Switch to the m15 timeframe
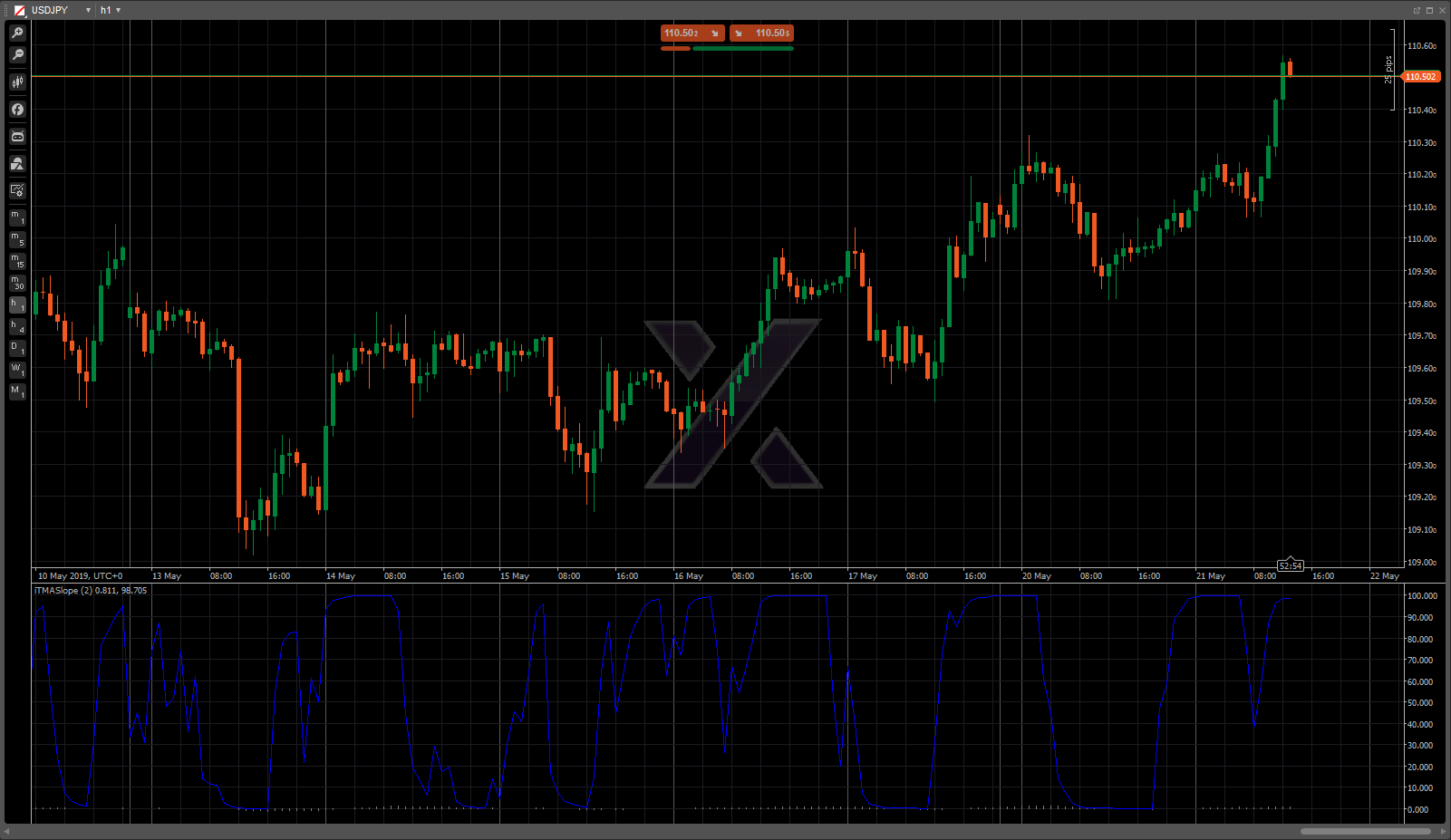Image resolution: width=1451 pixels, height=840 pixels. click(17, 261)
